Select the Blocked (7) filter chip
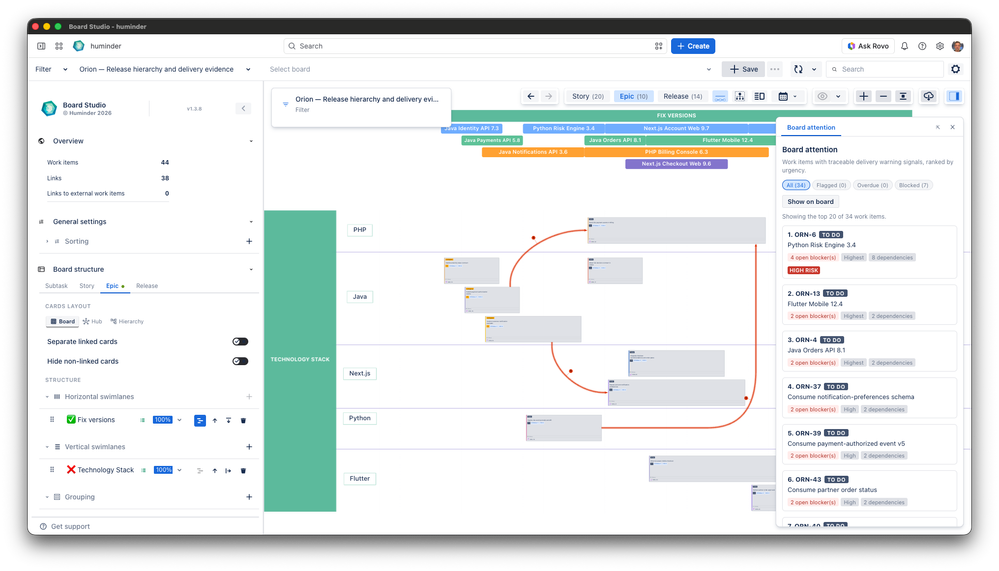 [x=913, y=185]
